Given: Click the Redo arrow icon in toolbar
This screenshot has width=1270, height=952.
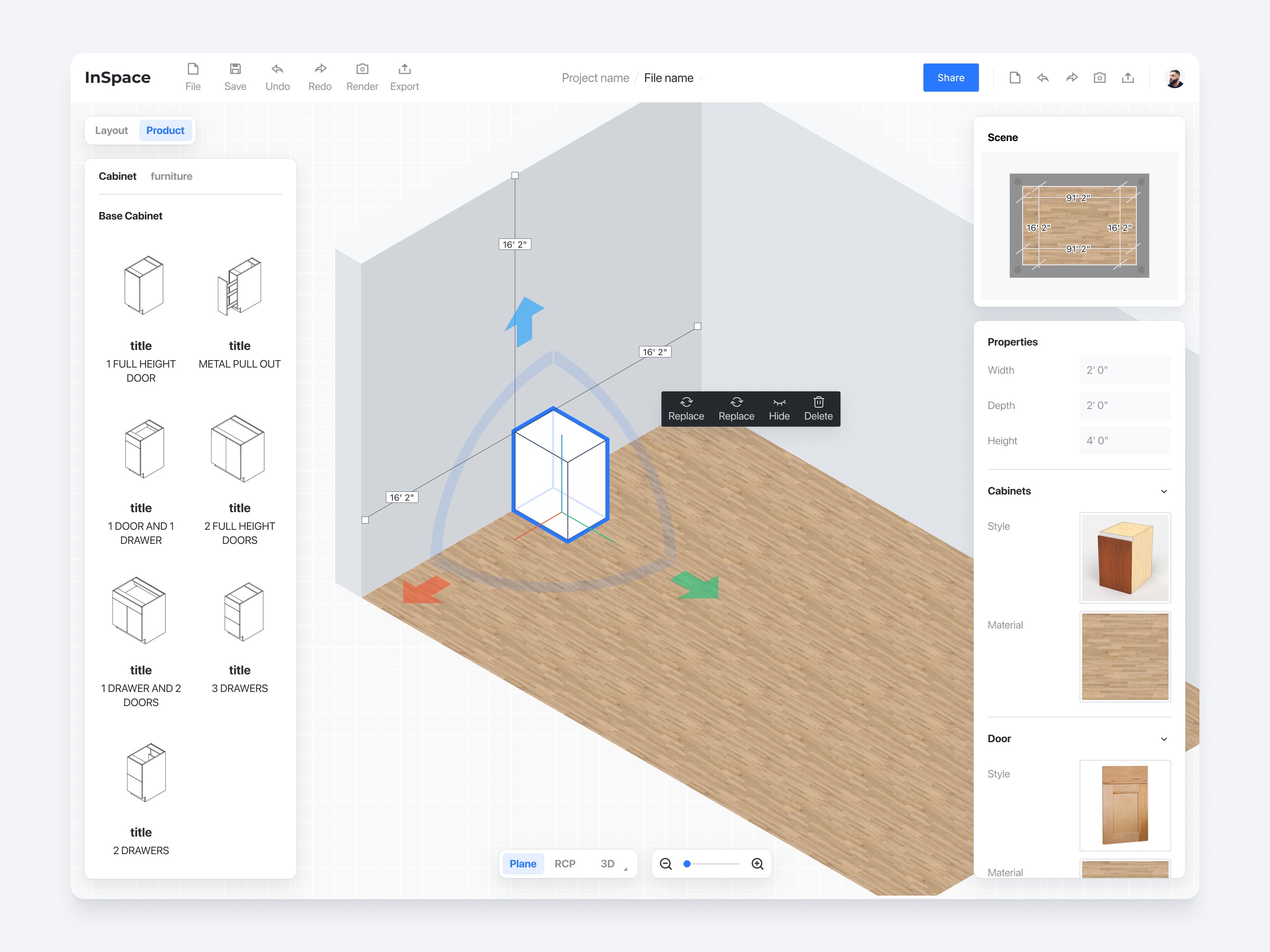Looking at the screenshot, I should click(320, 70).
